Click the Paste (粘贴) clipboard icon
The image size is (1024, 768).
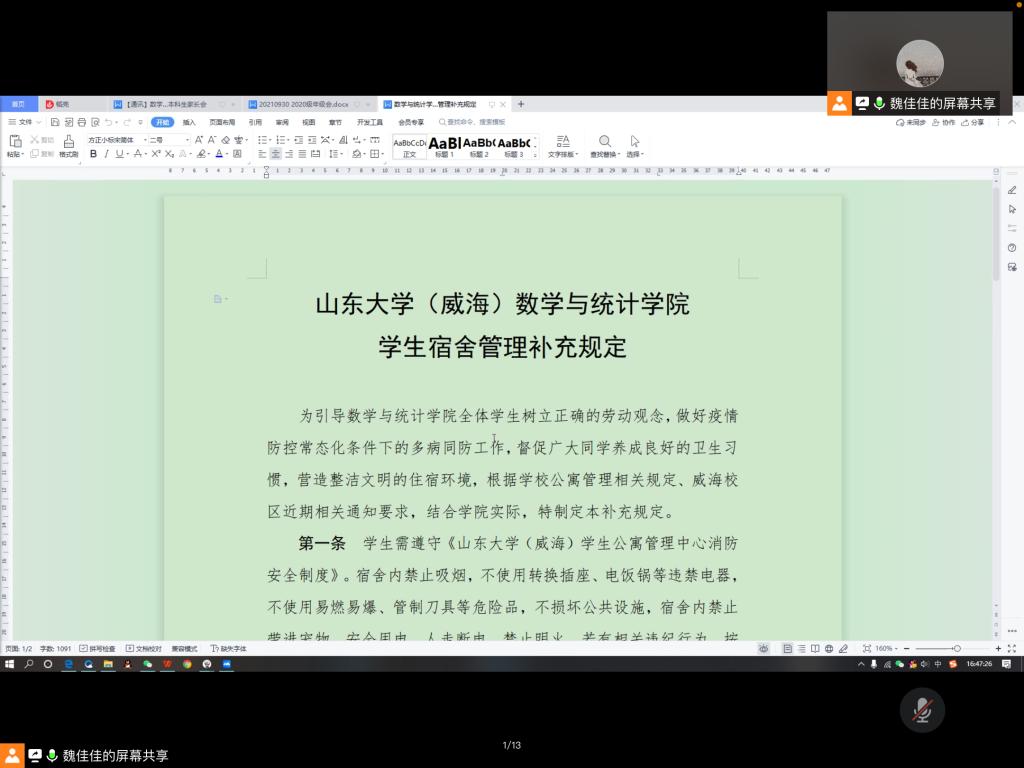(14, 142)
